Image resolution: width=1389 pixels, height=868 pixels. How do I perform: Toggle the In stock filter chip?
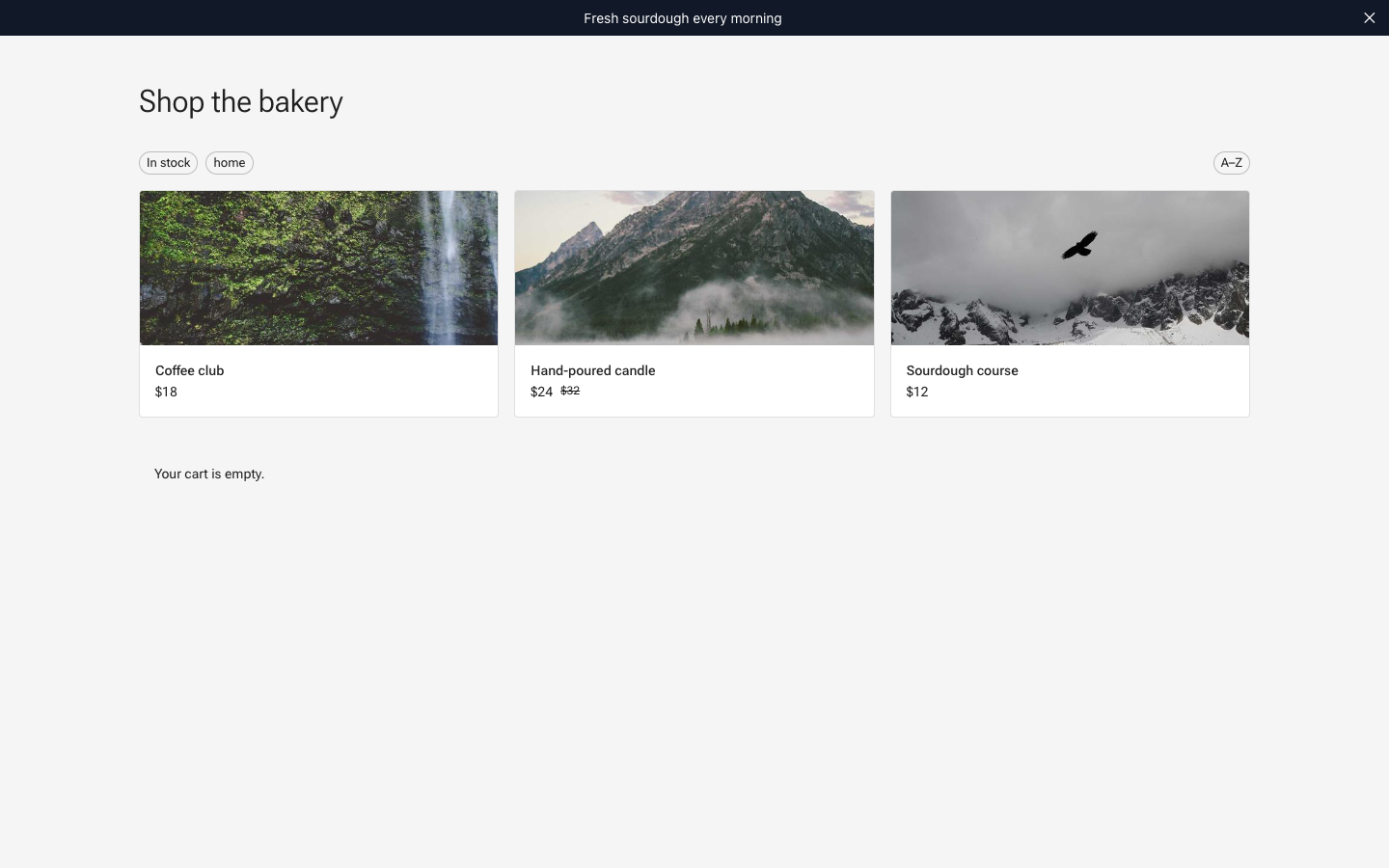[x=168, y=163]
